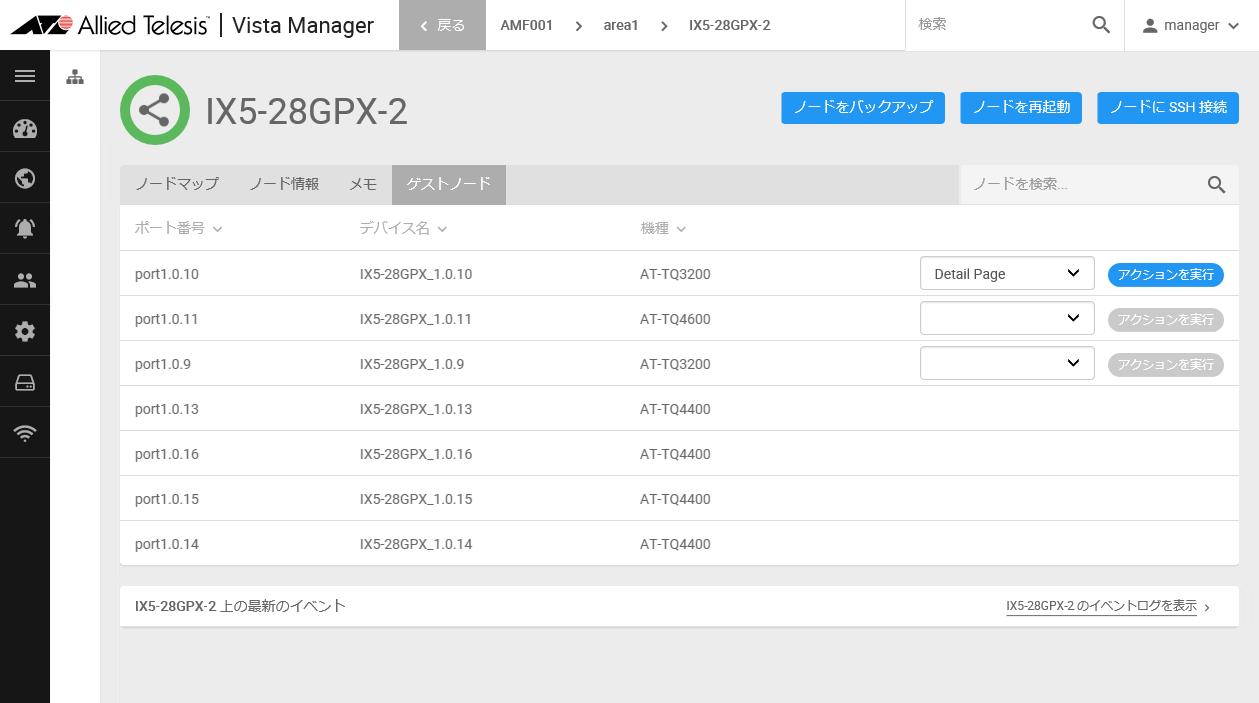The image size is (1259, 703).
Task: Open action dropdown for port1.0.9 row
Action: [1007, 364]
